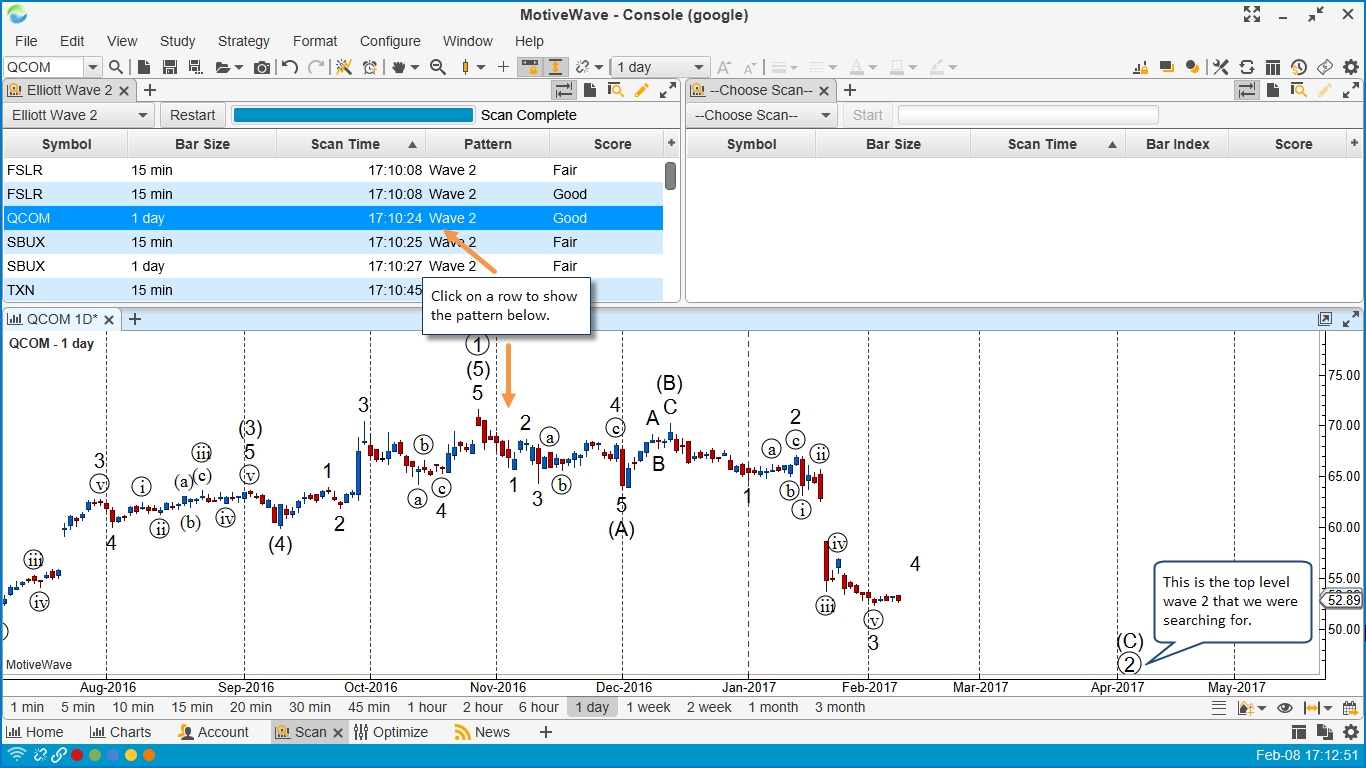Open the main toolbar settings gear
1366x768 pixels.
(1351, 67)
